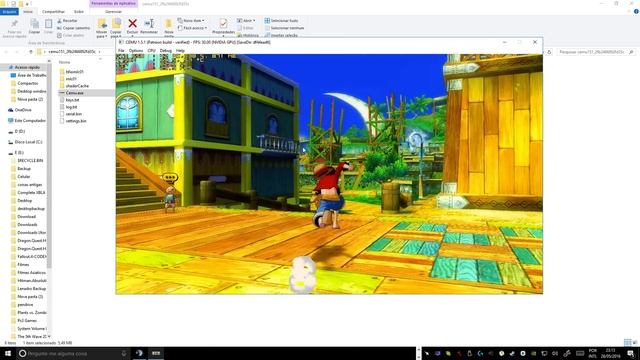Open the File menu in Cemu

tap(121, 51)
